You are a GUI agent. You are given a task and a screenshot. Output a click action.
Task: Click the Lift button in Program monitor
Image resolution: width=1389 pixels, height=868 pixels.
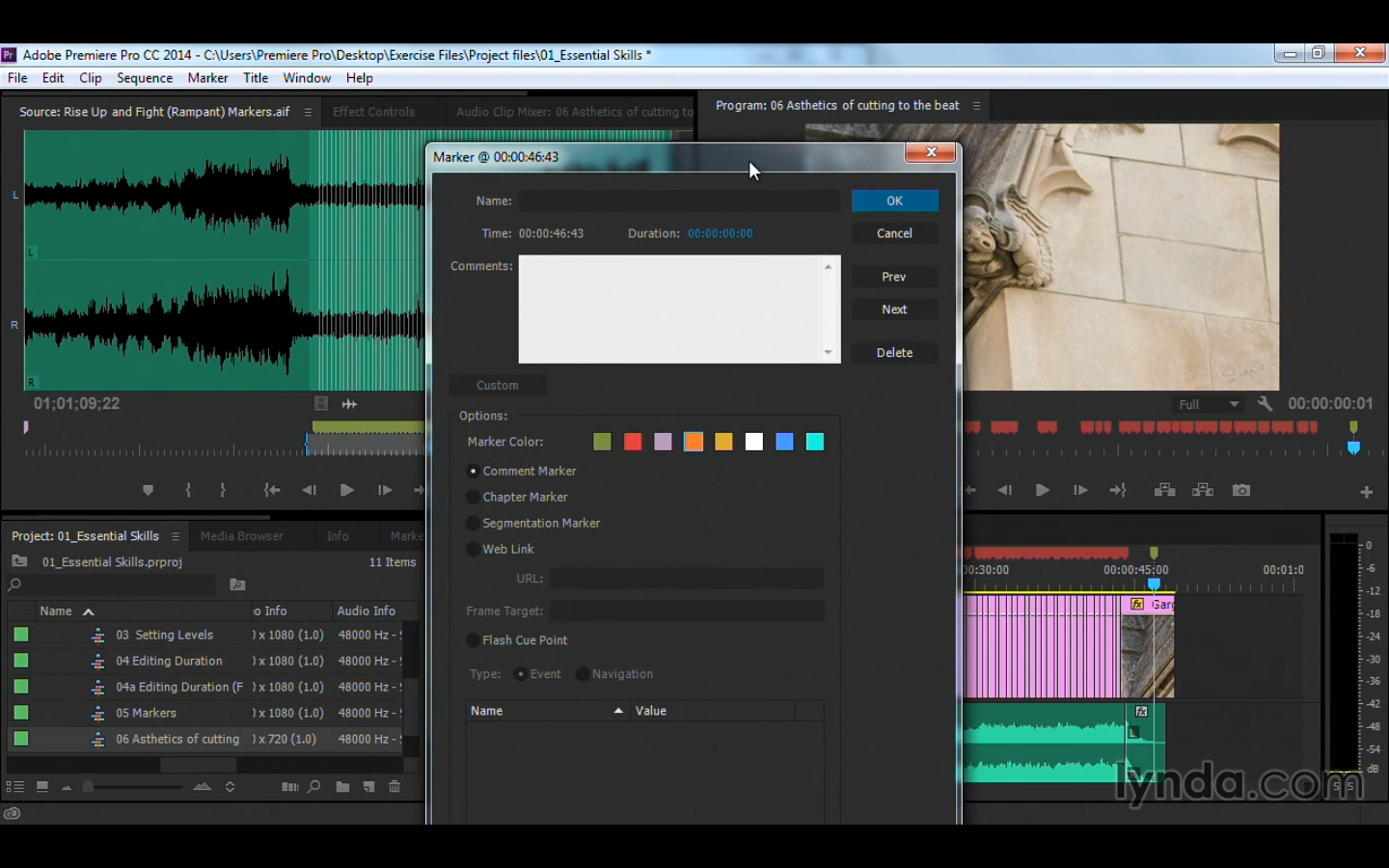pos(1164,491)
